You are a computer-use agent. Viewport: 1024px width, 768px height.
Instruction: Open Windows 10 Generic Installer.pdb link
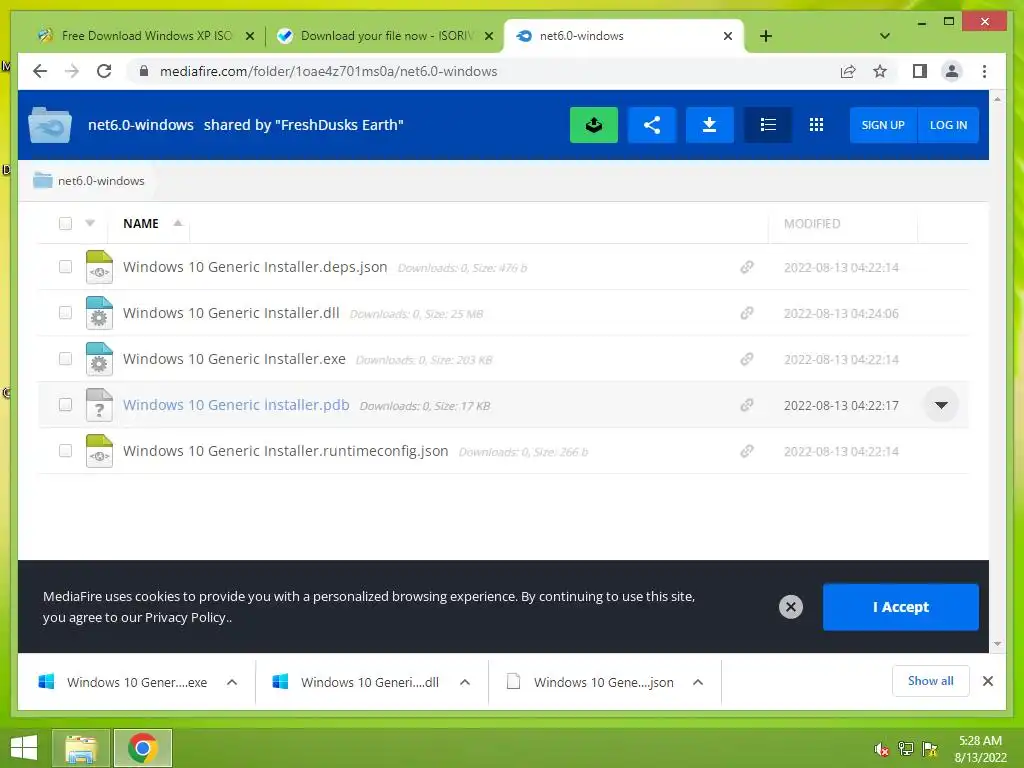(236, 405)
